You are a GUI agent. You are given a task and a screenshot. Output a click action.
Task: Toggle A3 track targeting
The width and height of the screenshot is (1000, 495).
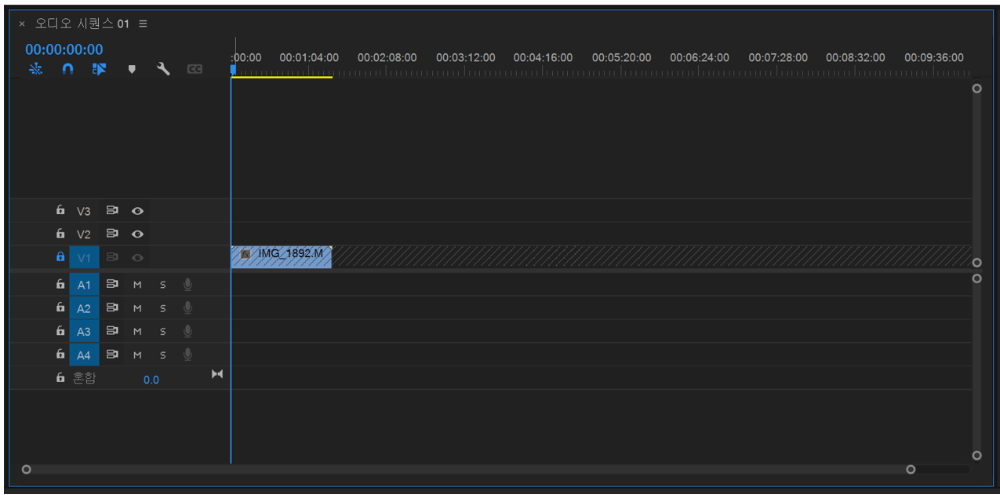[x=84, y=332]
